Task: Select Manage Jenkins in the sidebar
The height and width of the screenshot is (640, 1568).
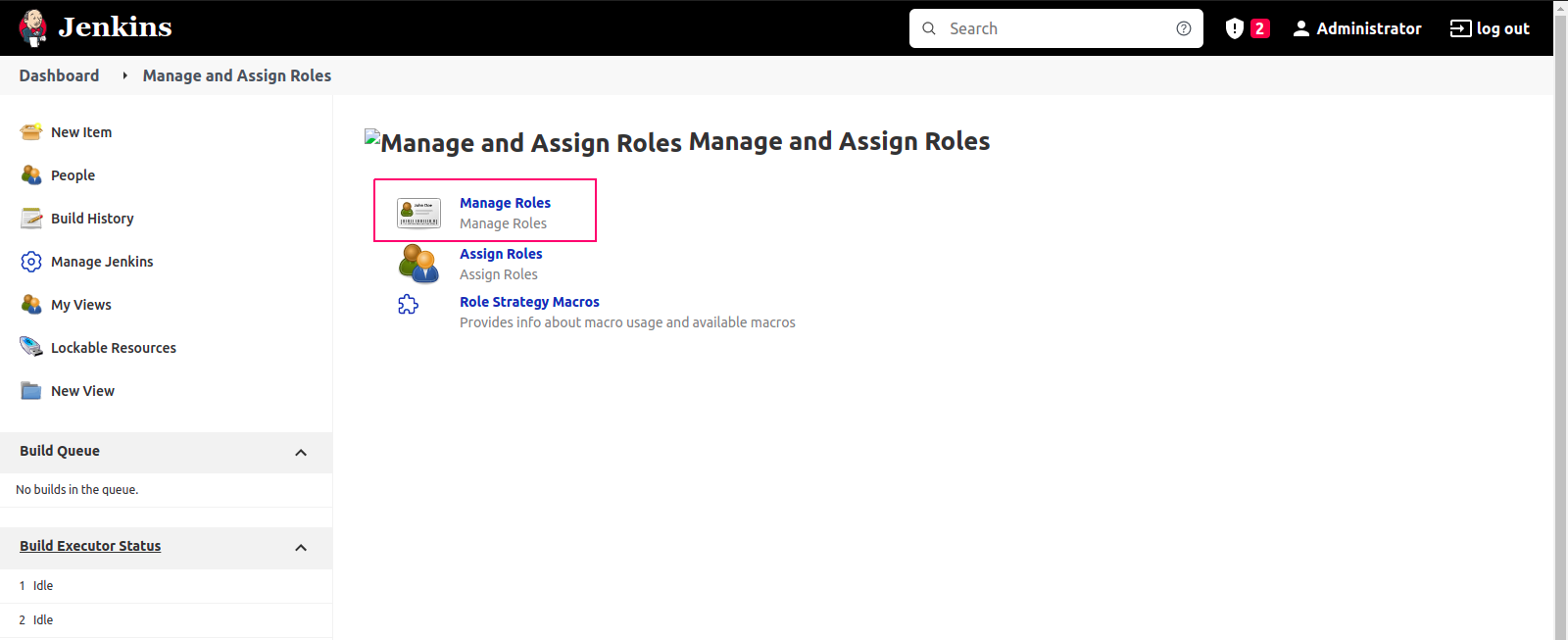Action: [102, 262]
